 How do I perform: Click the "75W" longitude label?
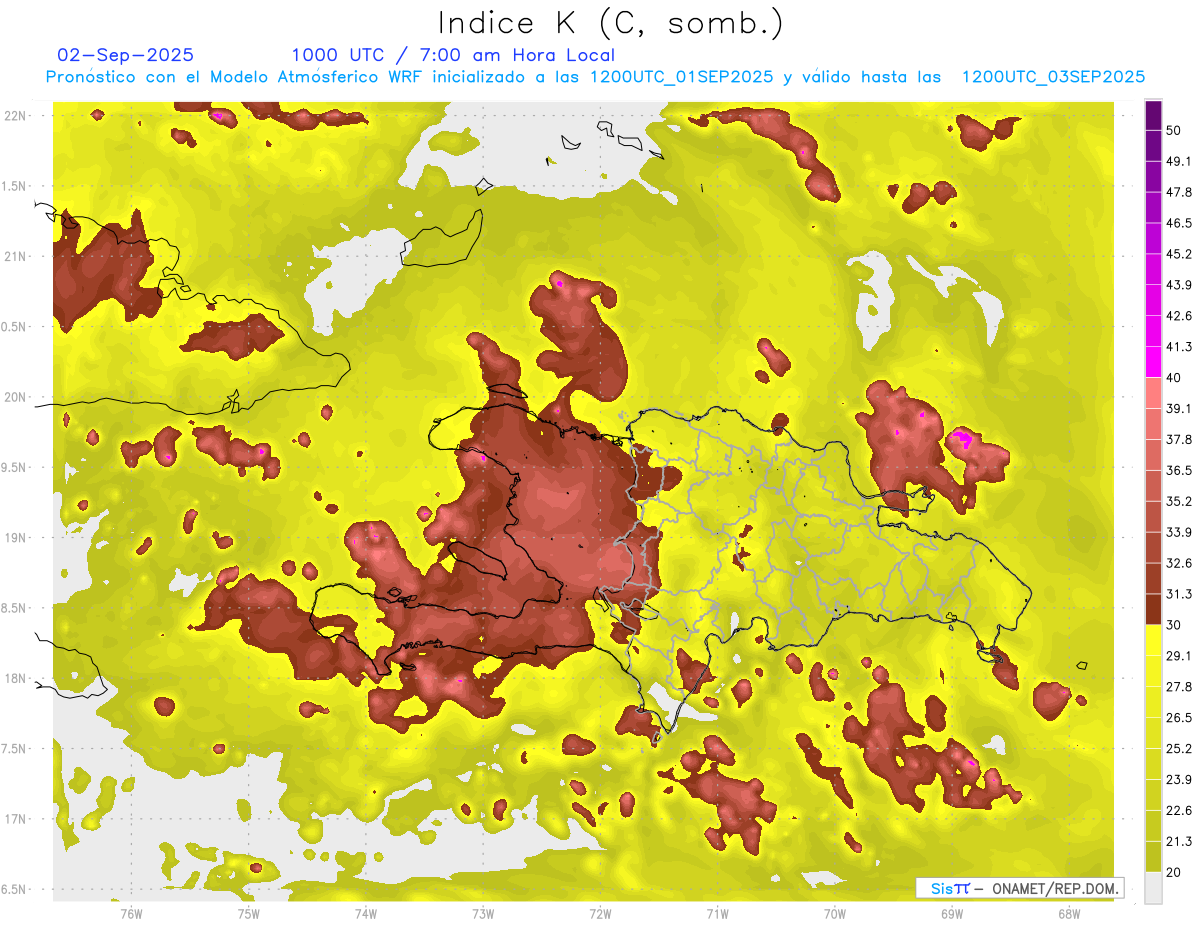[249, 913]
